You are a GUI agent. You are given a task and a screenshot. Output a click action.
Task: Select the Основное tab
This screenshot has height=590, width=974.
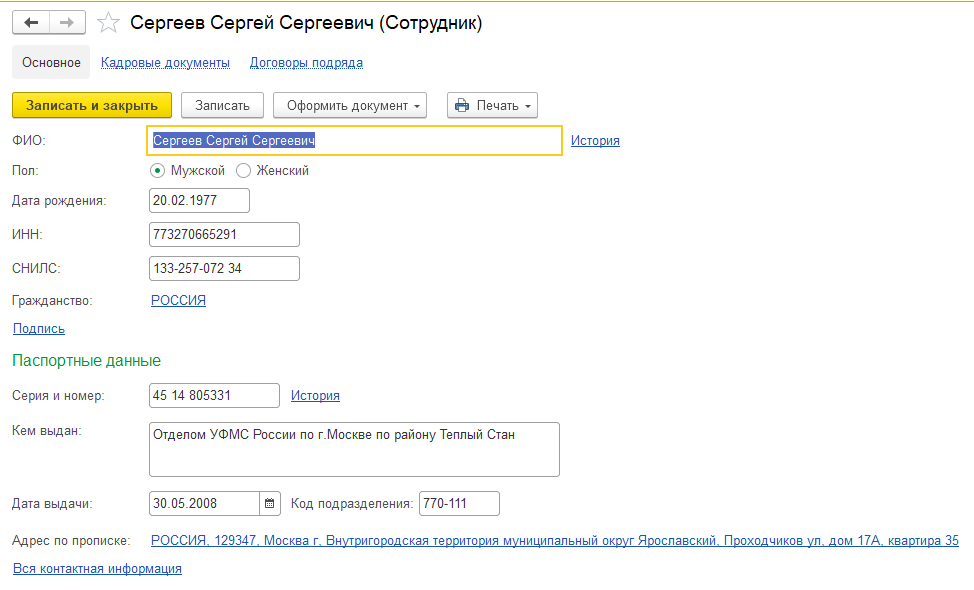[x=51, y=62]
